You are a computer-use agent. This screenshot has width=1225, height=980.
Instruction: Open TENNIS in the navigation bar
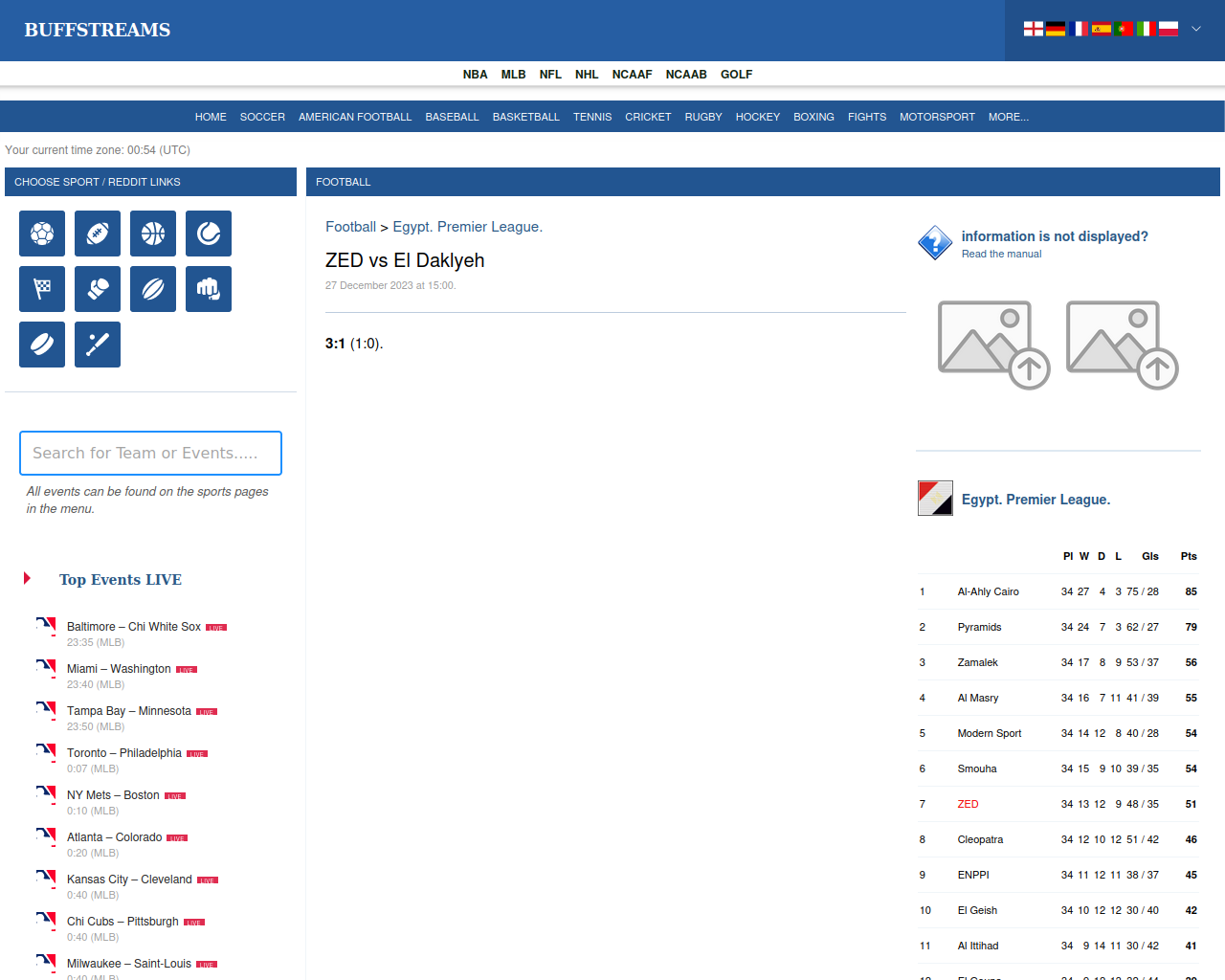pyautogui.click(x=592, y=117)
